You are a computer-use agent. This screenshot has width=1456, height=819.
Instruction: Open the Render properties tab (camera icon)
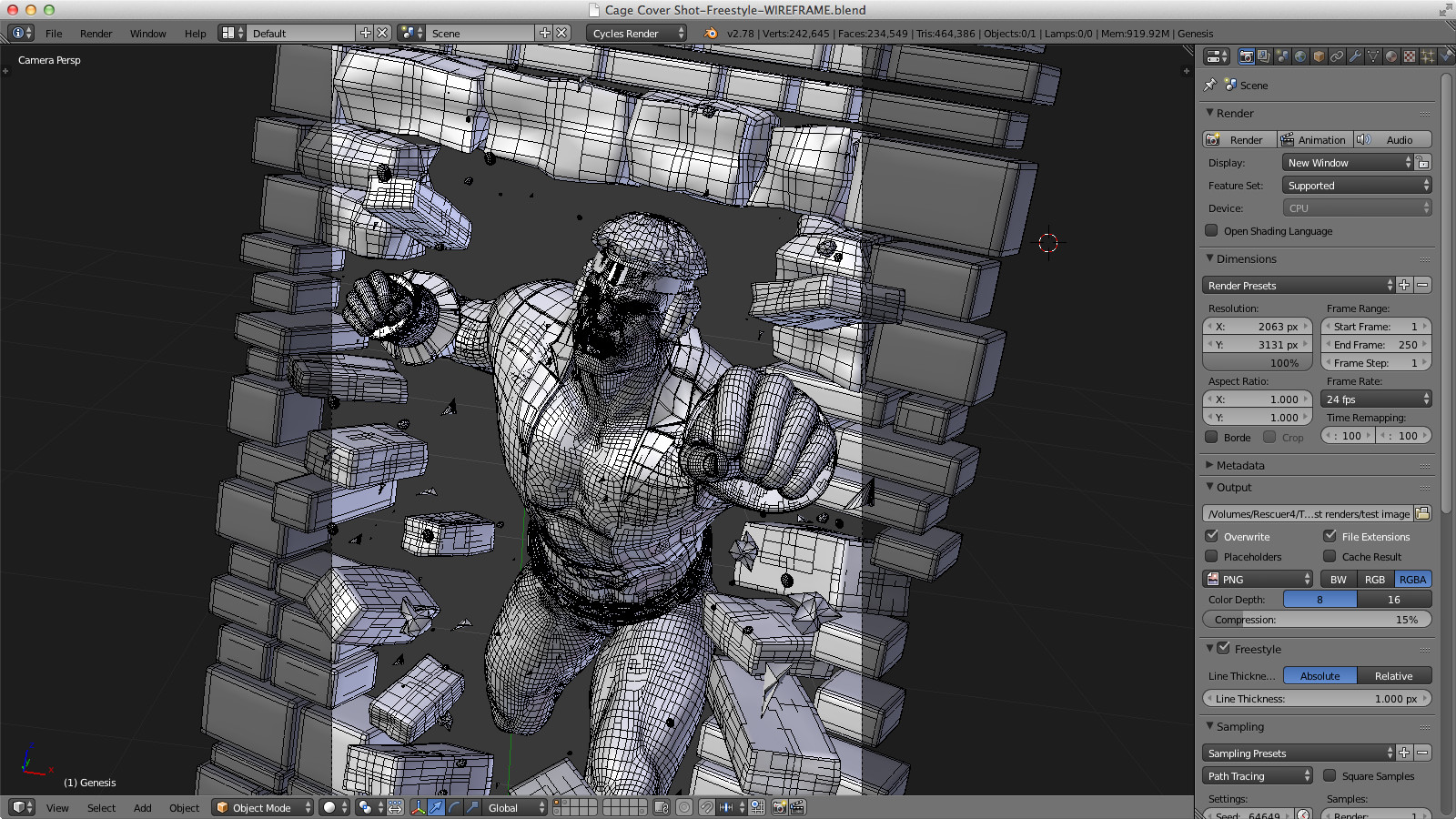tap(1246, 56)
